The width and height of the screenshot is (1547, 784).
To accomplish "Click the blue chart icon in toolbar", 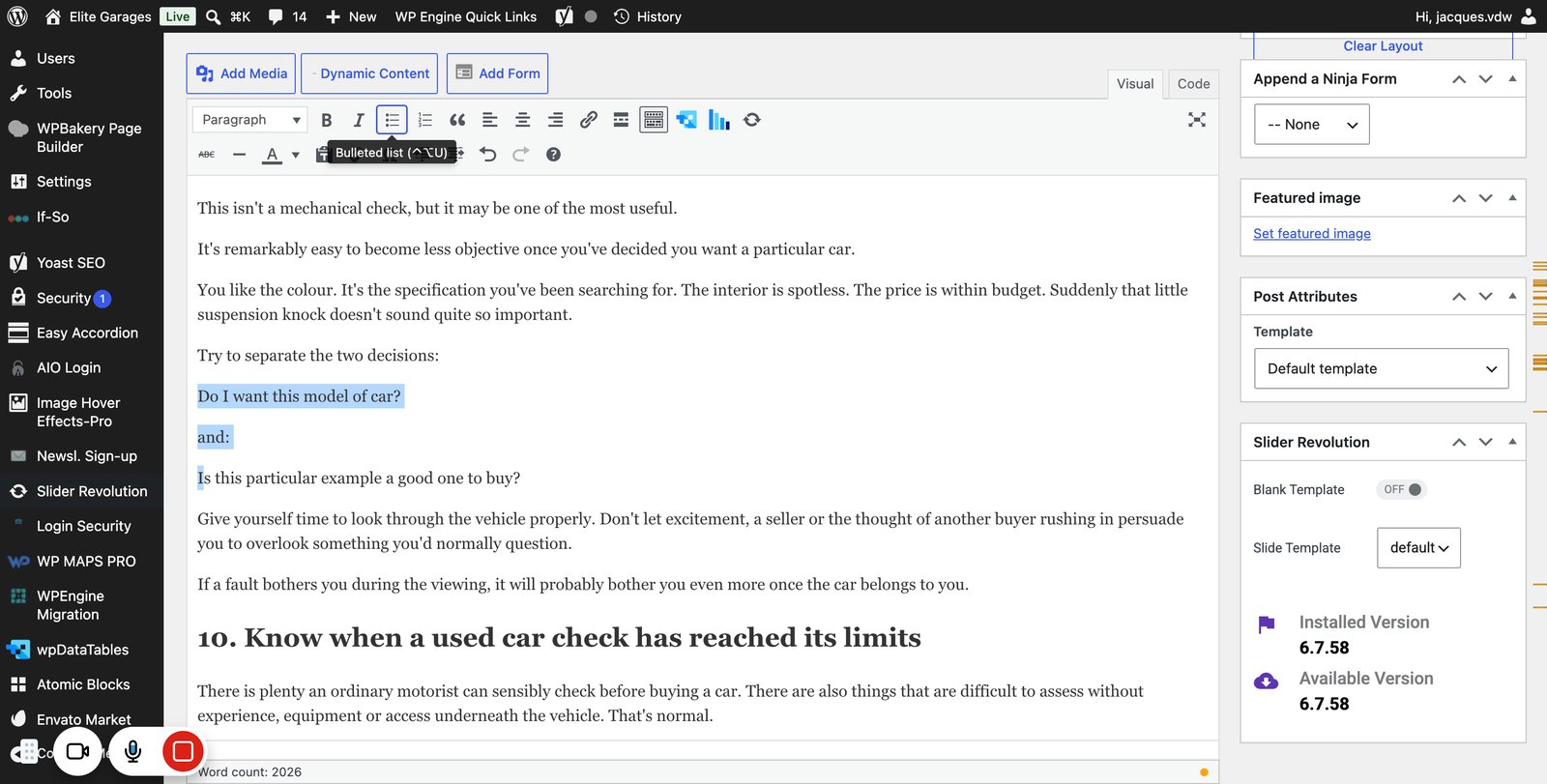I will tap(718, 120).
